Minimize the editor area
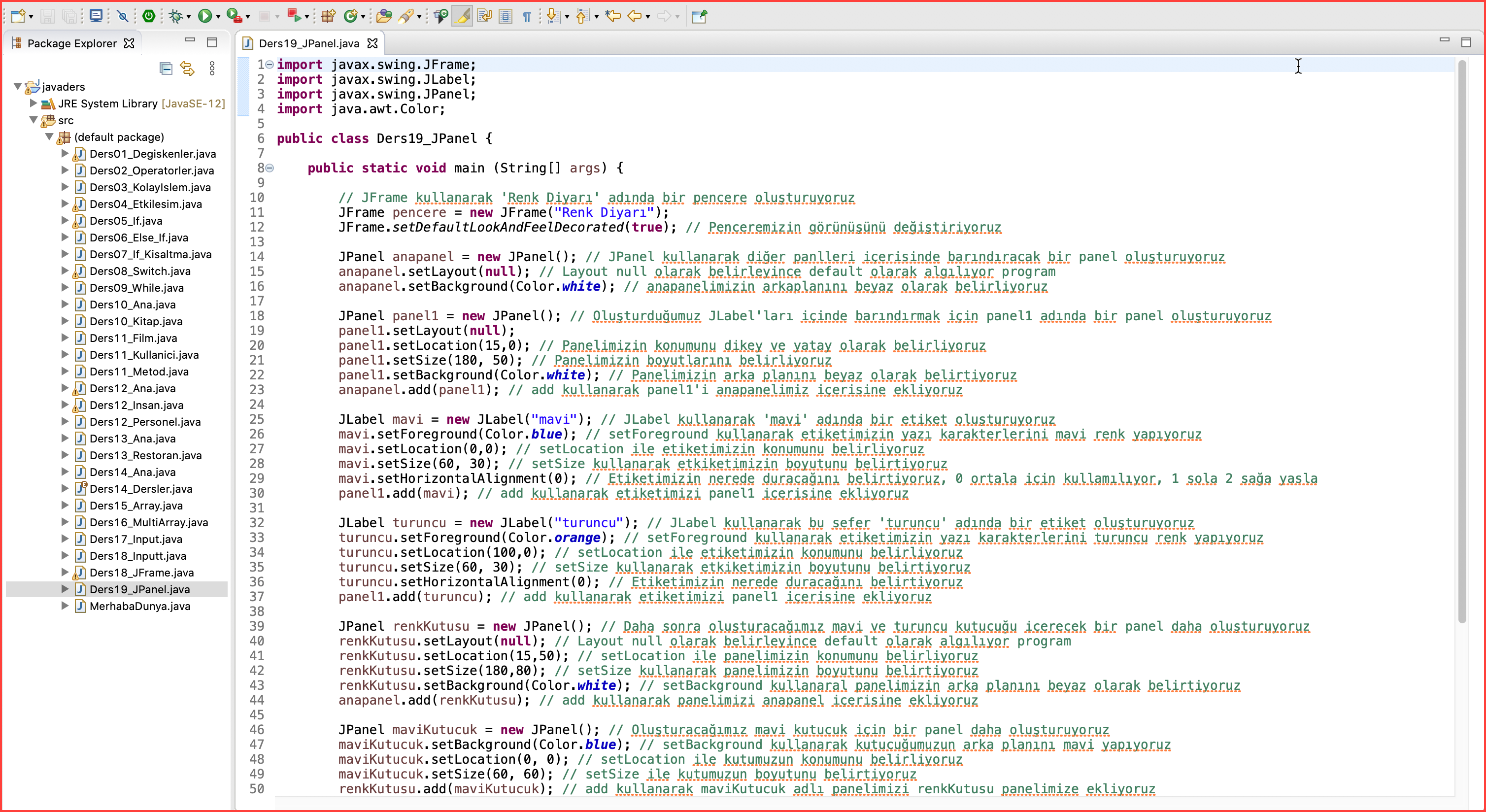1486x812 pixels. pyautogui.click(x=1444, y=40)
